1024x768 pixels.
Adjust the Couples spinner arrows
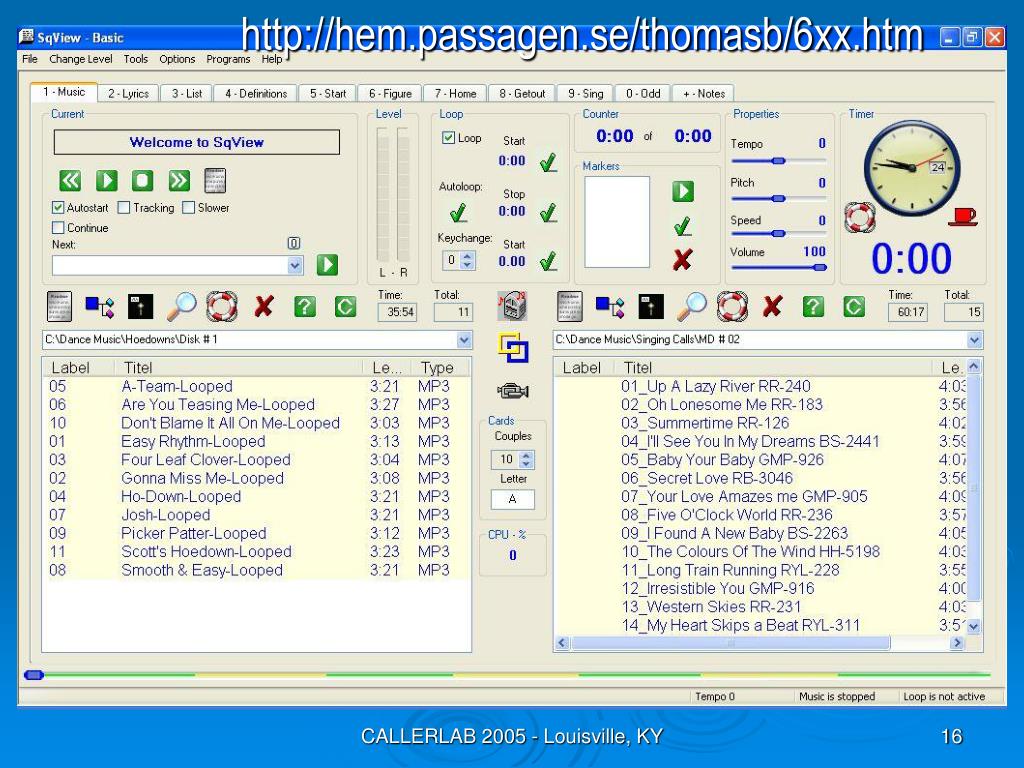click(x=527, y=460)
